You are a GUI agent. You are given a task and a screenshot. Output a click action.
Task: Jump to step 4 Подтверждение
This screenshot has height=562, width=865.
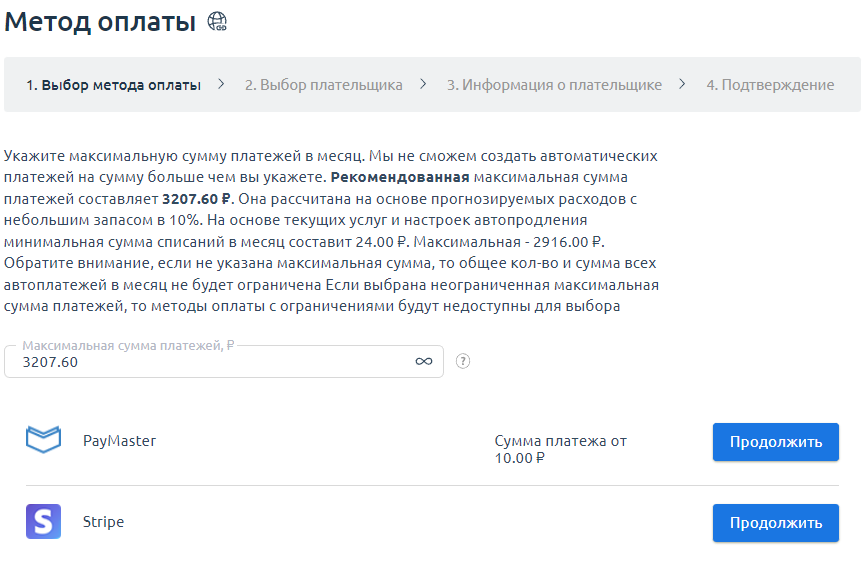coord(770,85)
